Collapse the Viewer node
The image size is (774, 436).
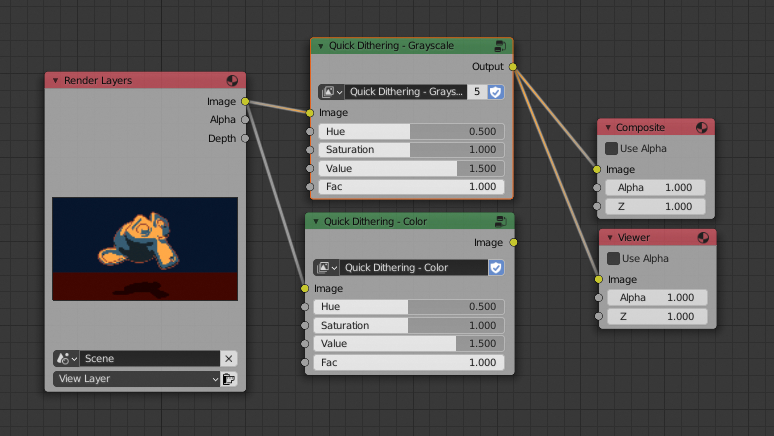608,237
